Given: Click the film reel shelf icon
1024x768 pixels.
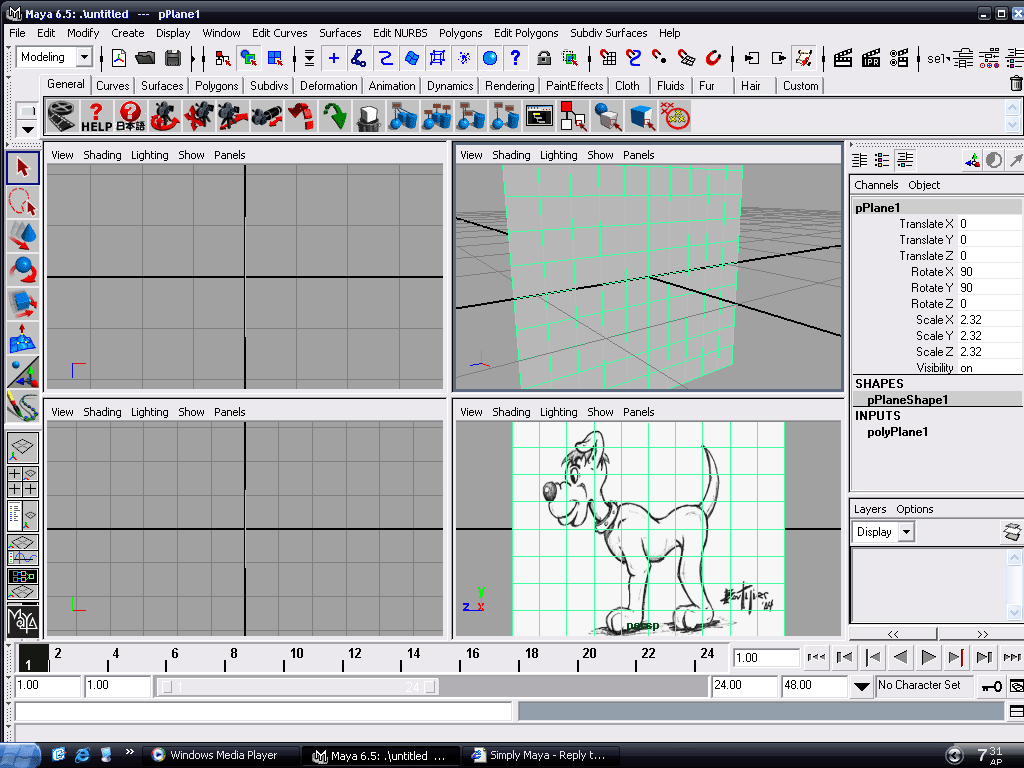Looking at the screenshot, I should pos(62,116).
